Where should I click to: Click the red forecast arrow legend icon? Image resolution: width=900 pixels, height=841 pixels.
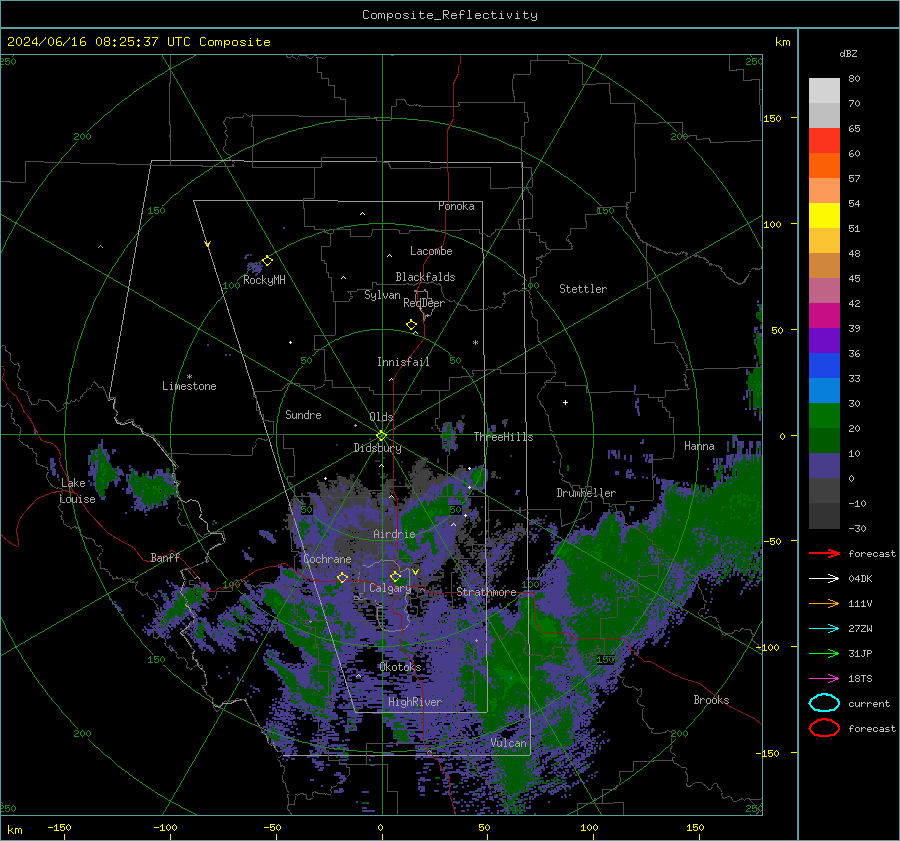click(824, 553)
